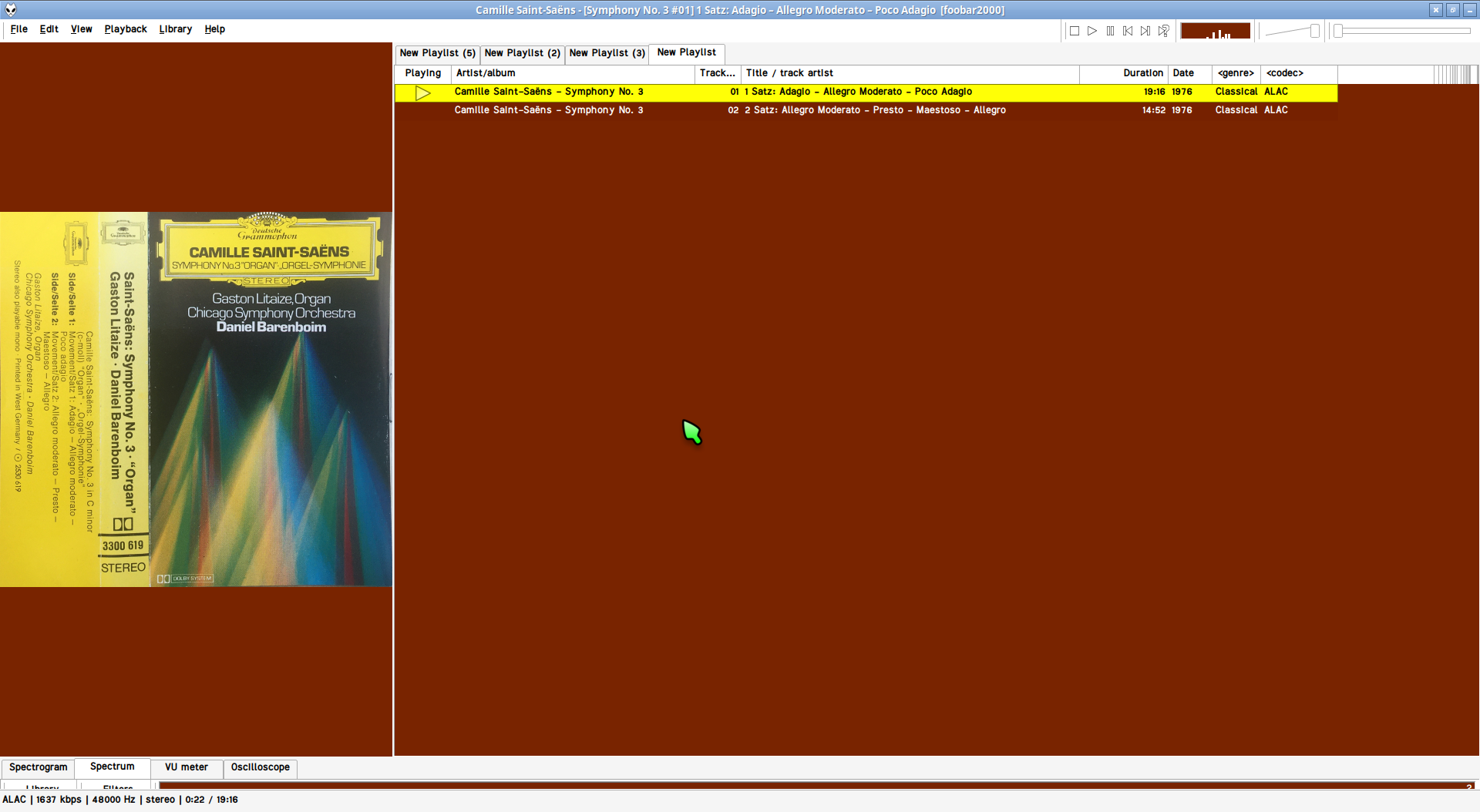The height and width of the screenshot is (812, 1480).
Task: Stop playback with the square stop icon
Action: click(x=1075, y=31)
